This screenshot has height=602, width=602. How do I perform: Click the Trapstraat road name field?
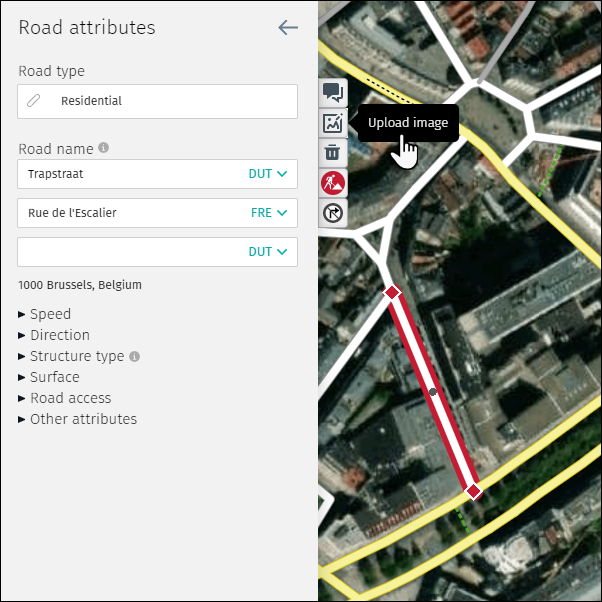click(x=157, y=174)
